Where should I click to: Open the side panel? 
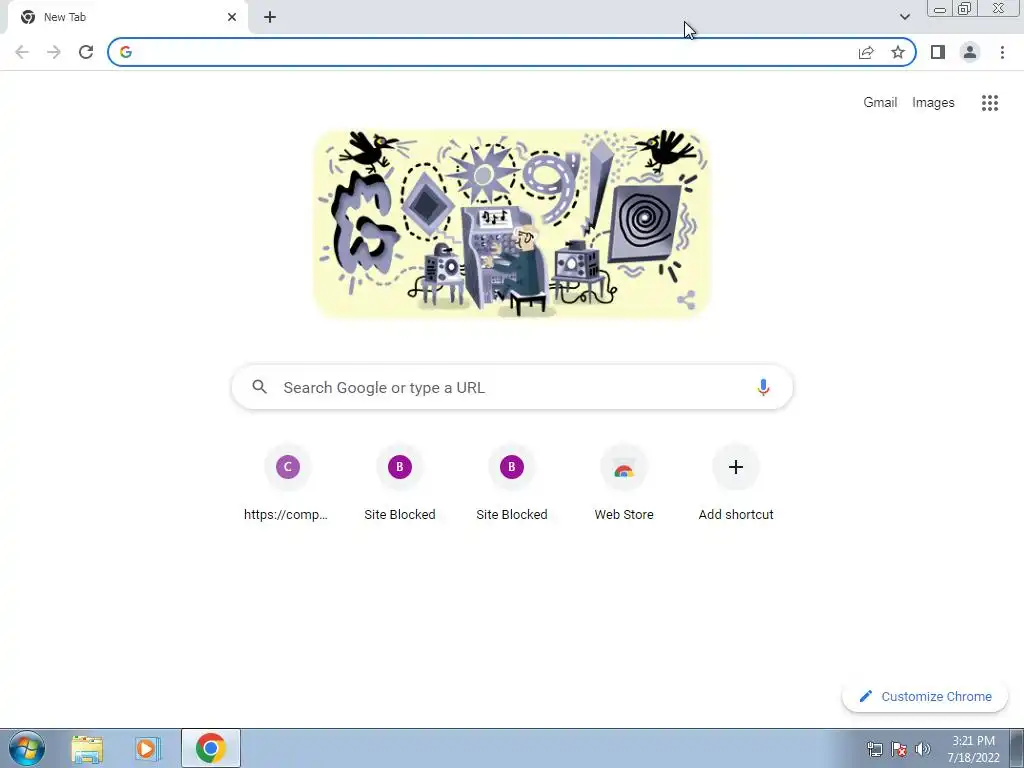click(938, 52)
